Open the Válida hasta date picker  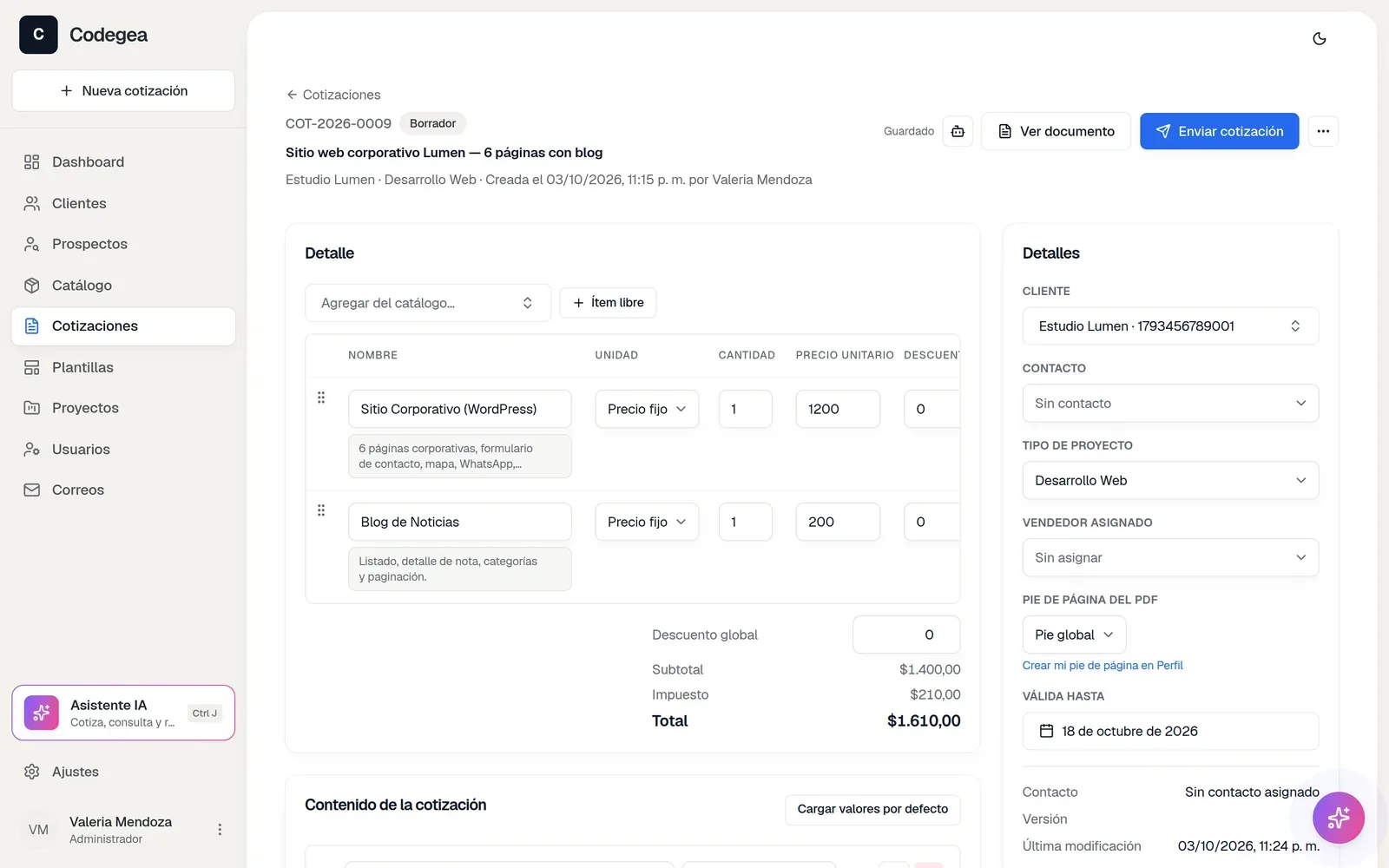coord(1170,732)
